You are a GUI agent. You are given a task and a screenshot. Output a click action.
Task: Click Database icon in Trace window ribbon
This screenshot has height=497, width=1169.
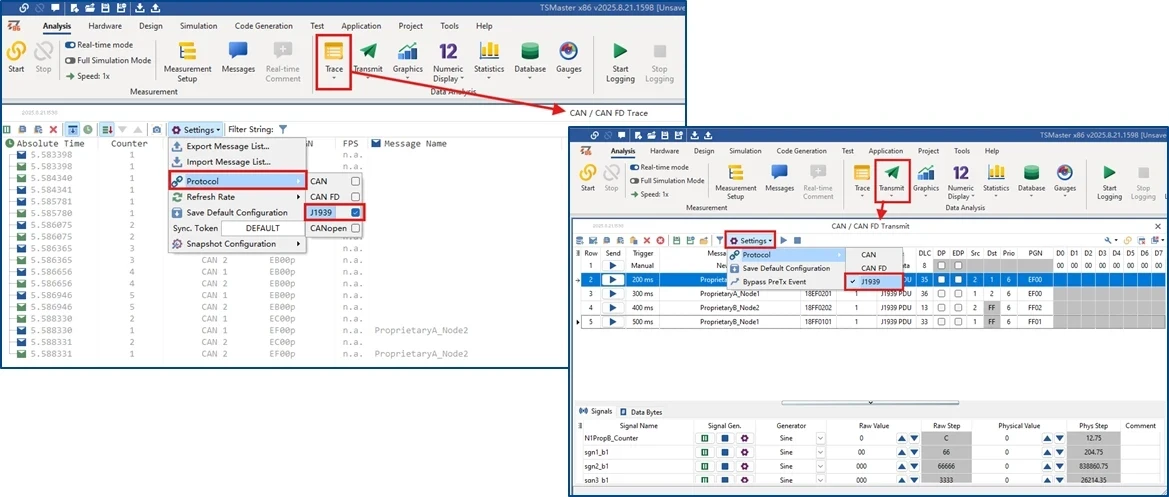coord(530,51)
